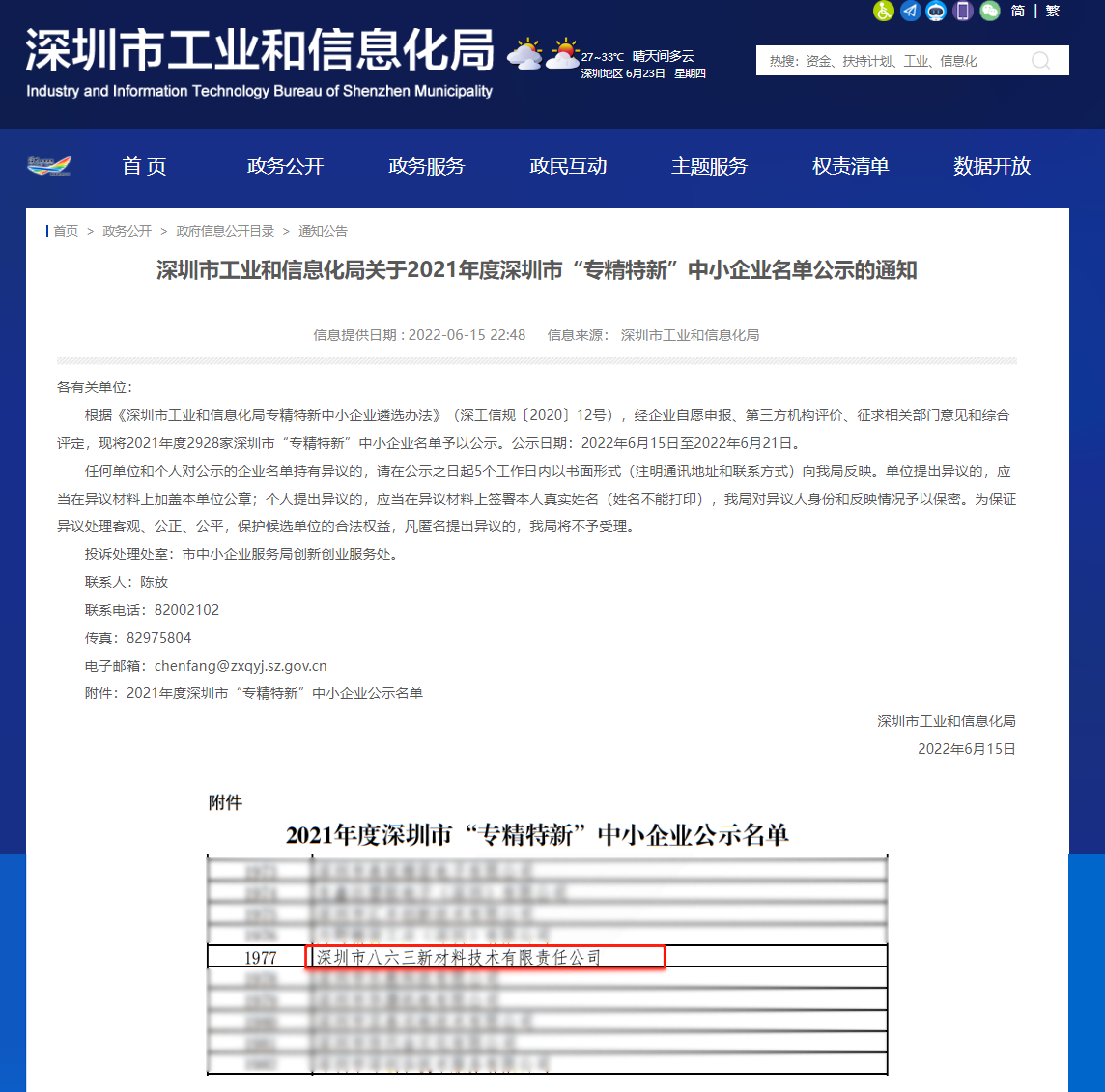Click the contact phone number 82002102

[x=186, y=610]
